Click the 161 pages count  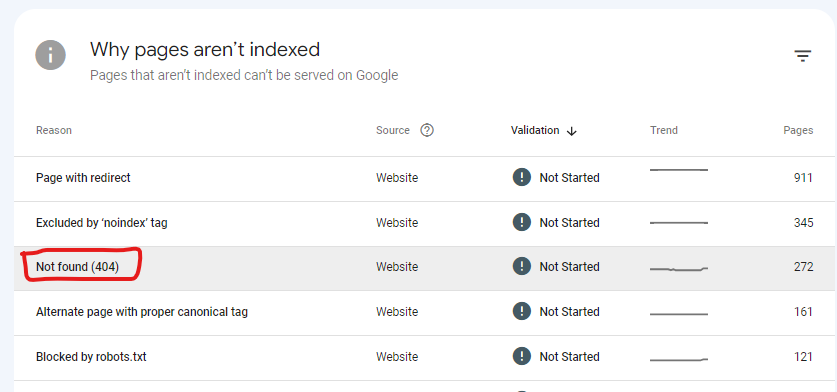[803, 312]
